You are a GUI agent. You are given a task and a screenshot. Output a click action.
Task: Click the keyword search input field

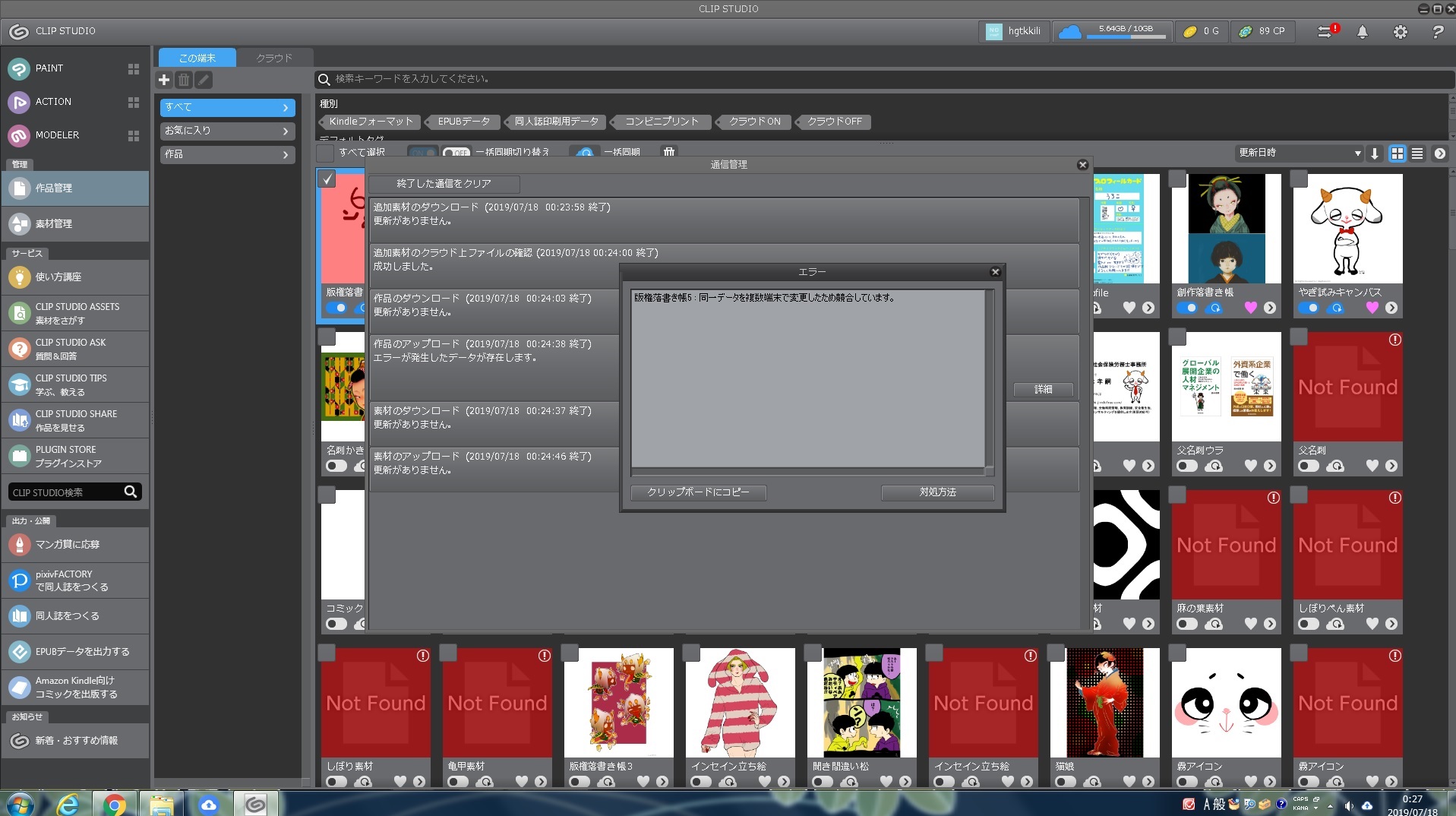click(x=881, y=79)
